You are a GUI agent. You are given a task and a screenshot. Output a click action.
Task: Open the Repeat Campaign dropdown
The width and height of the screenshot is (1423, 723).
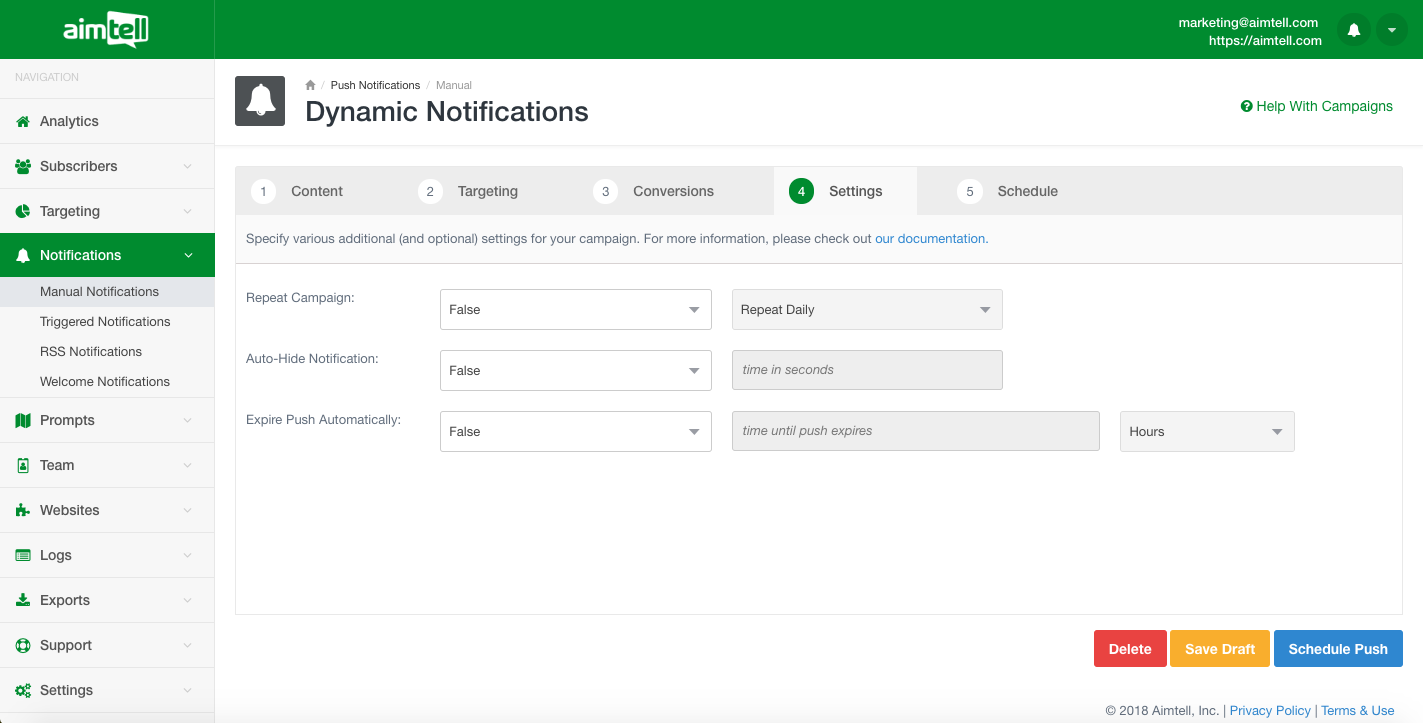(x=575, y=309)
